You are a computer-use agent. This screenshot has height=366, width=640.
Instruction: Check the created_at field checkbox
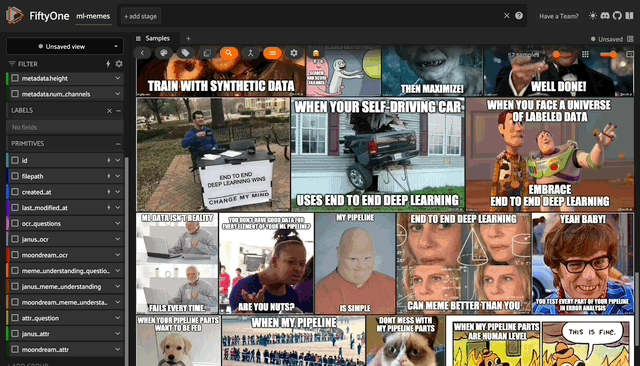[x=15, y=192]
